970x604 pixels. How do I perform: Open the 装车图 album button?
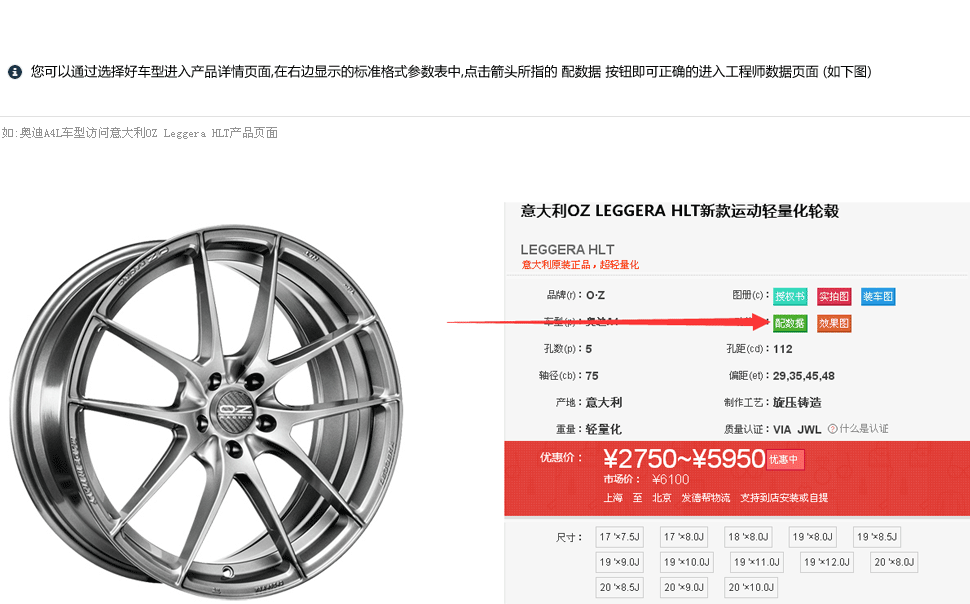(x=878, y=297)
